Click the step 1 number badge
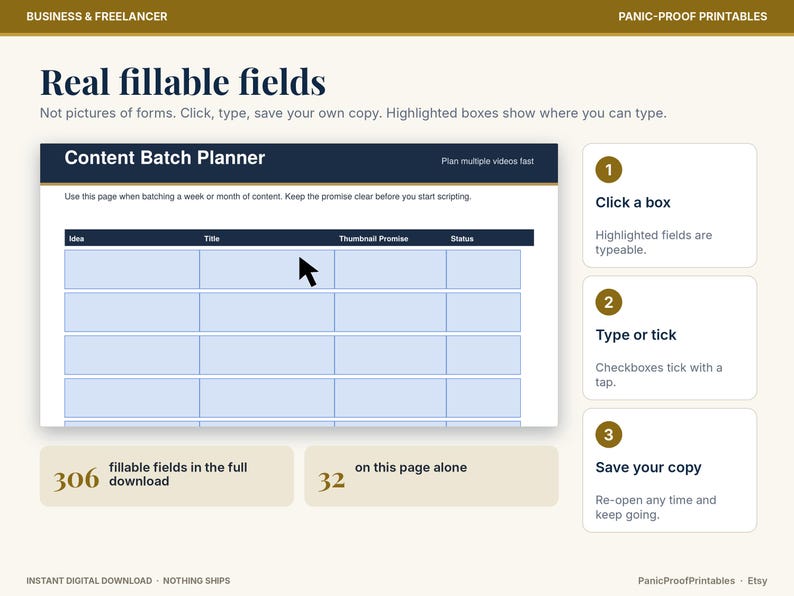 pos(608,170)
